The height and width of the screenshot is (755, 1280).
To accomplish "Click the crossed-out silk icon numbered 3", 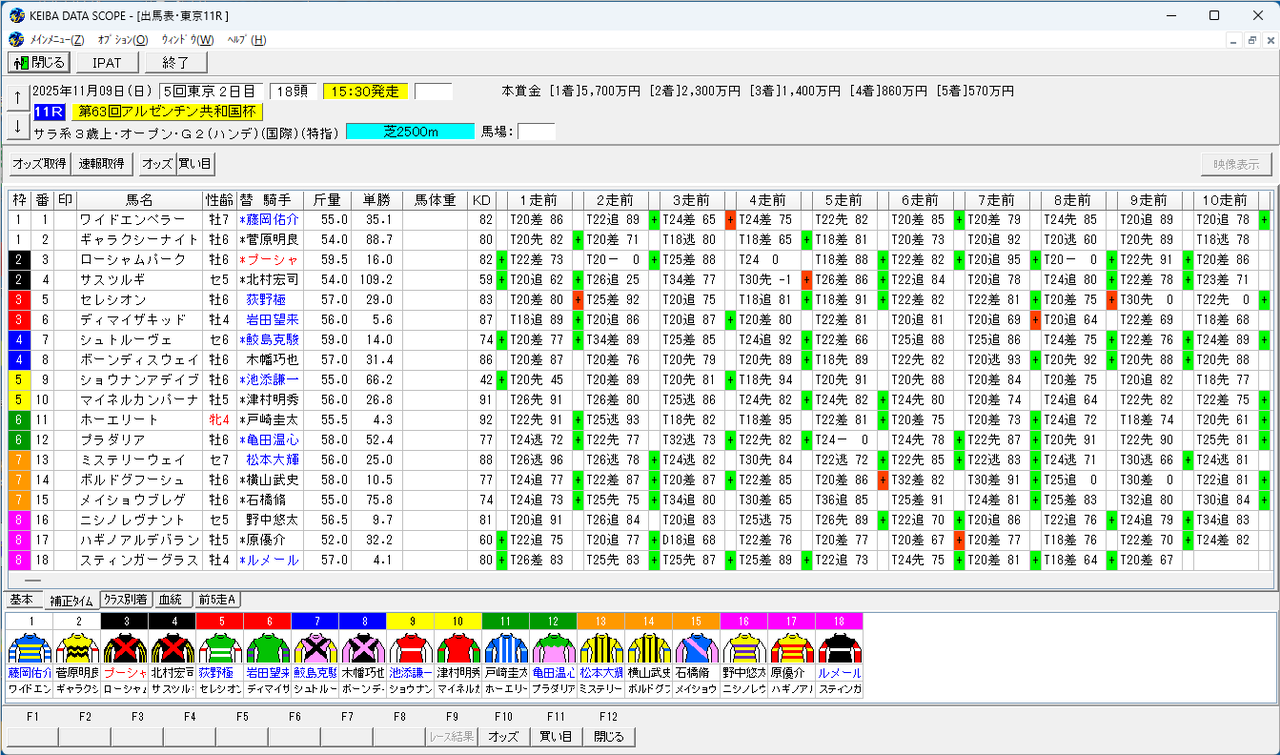I will pyautogui.click(x=125, y=647).
